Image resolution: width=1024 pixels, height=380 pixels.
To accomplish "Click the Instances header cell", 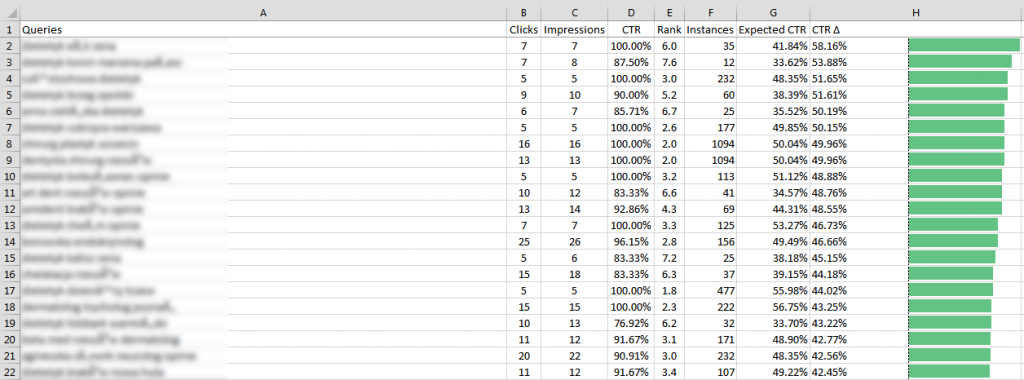I will click(710, 29).
